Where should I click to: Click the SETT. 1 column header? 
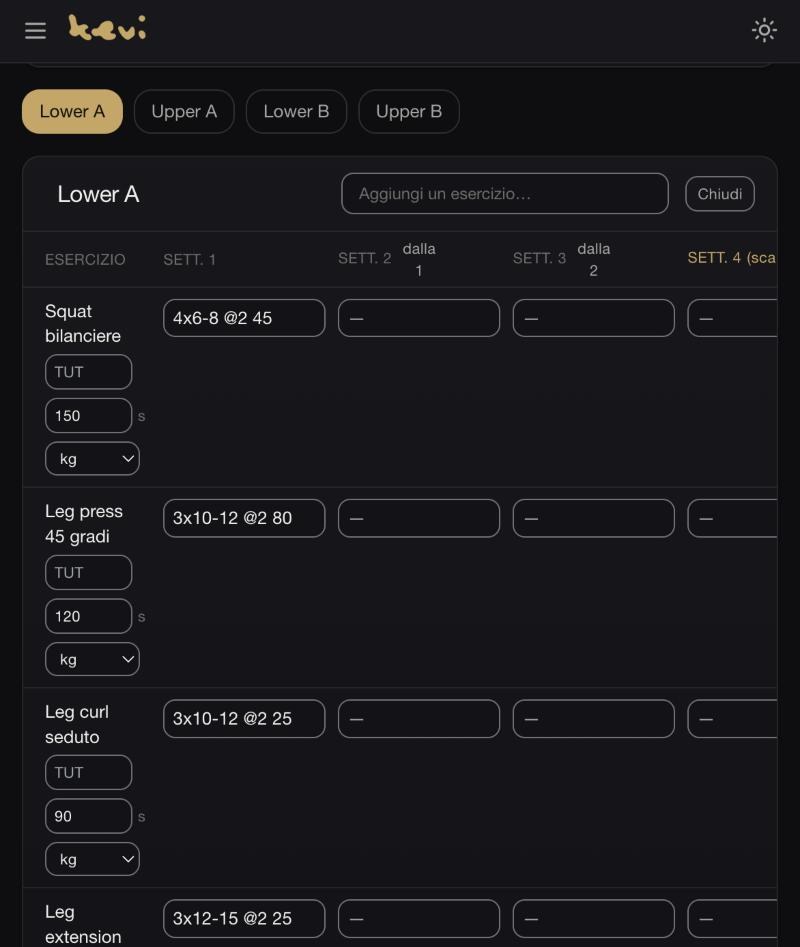[189, 260]
